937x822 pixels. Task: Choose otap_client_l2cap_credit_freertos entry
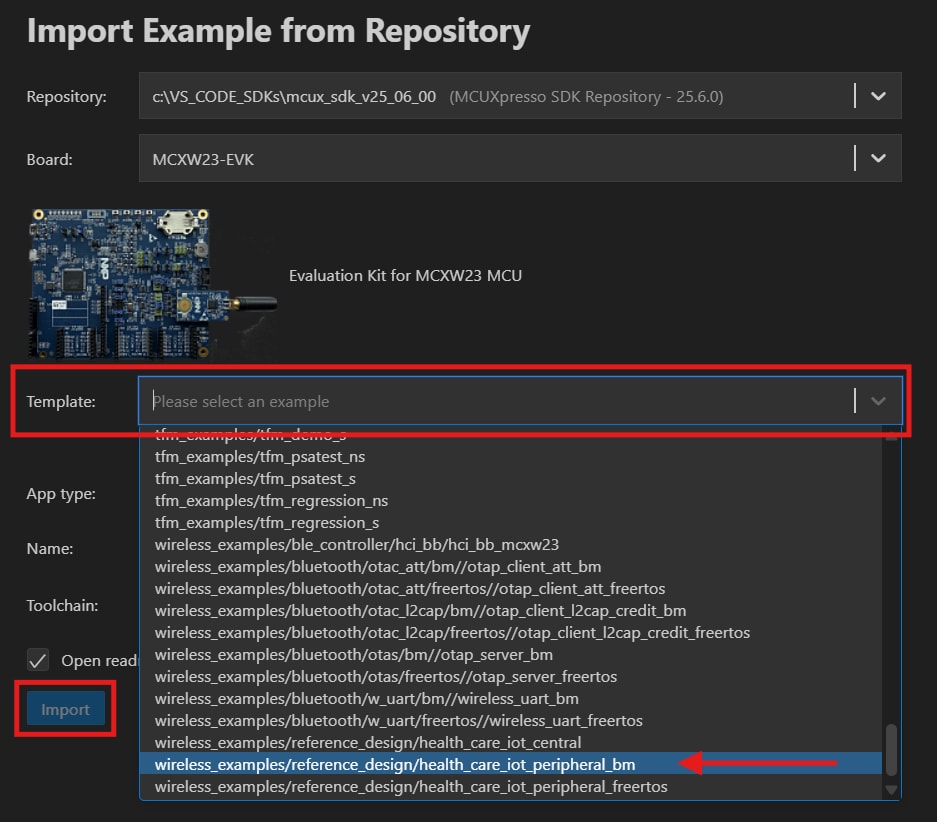(452, 633)
